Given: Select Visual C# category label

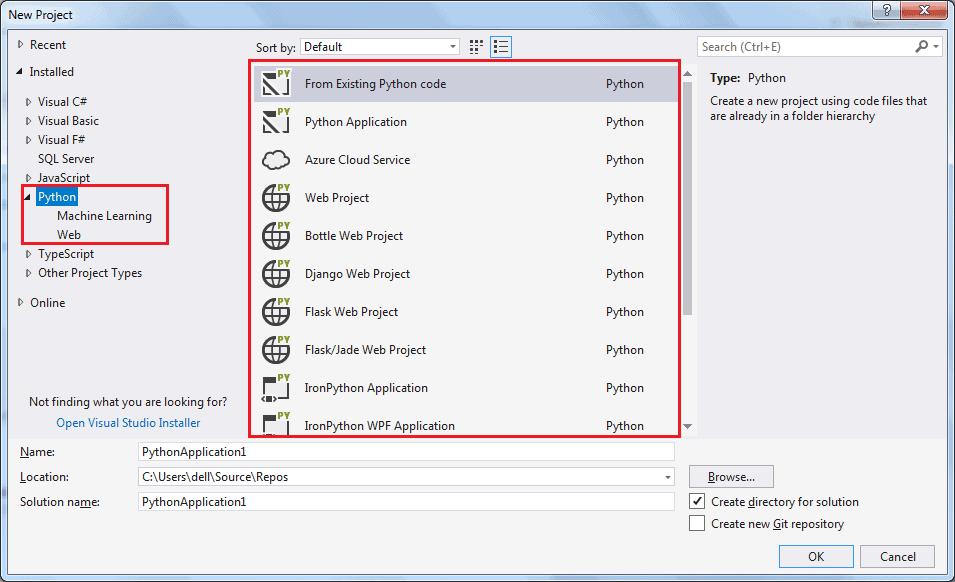Looking at the screenshot, I should coord(62,102).
